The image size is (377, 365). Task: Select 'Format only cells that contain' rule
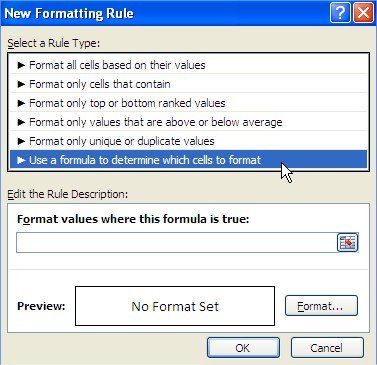click(x=188, y=84)
